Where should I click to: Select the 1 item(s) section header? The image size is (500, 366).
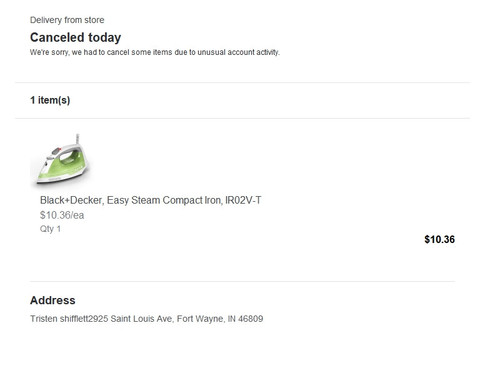click(x=50, y=100)
